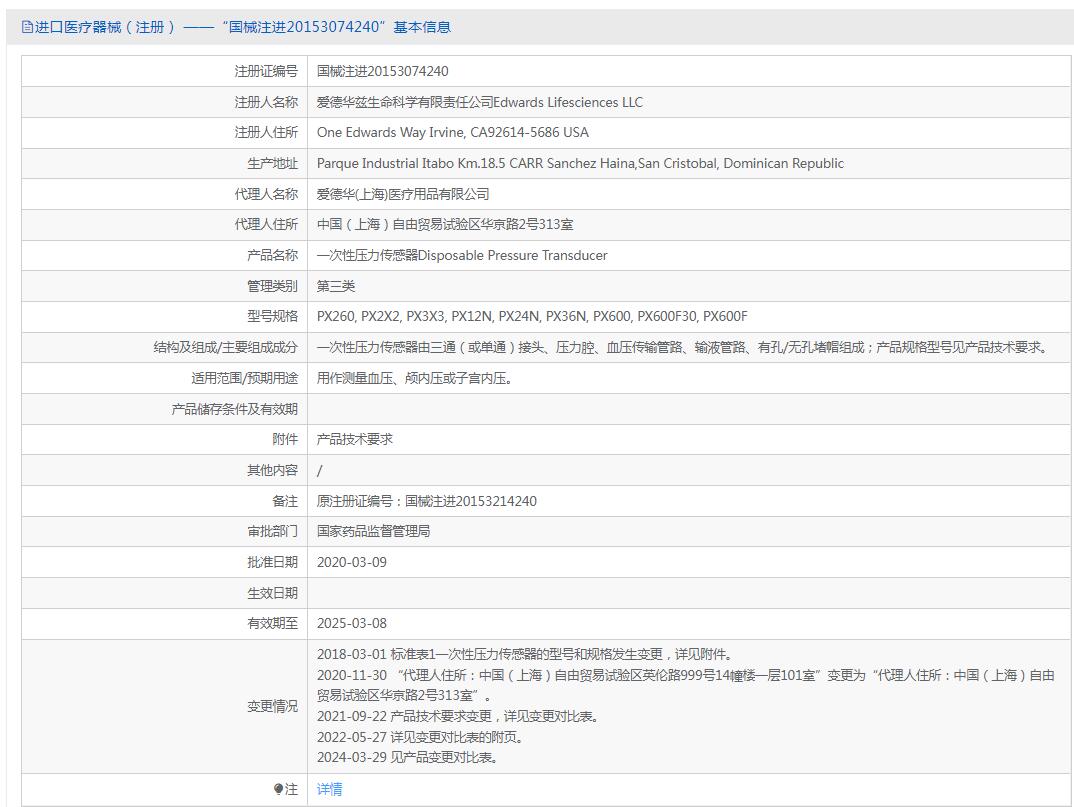Click the 审批部门 row label
Viewport: 1074px width, 807px height.
(273, 531)
